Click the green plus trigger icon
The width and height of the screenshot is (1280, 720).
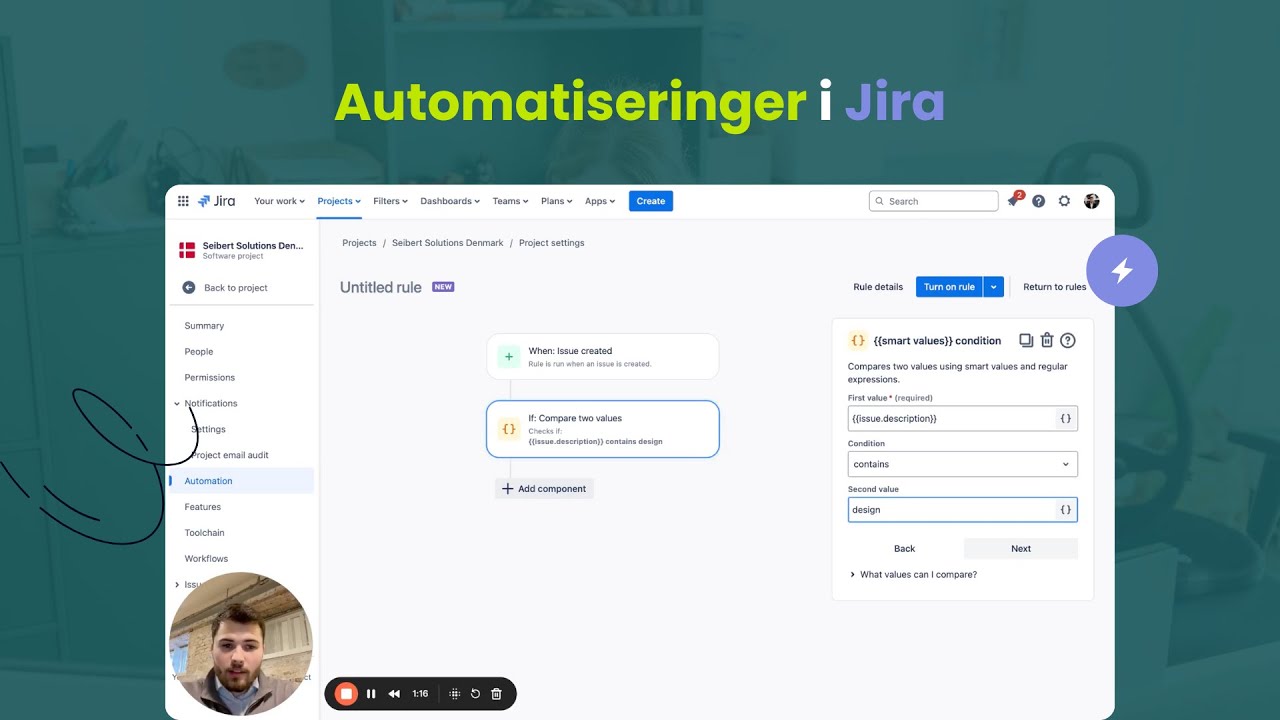[x=509, y=356]
